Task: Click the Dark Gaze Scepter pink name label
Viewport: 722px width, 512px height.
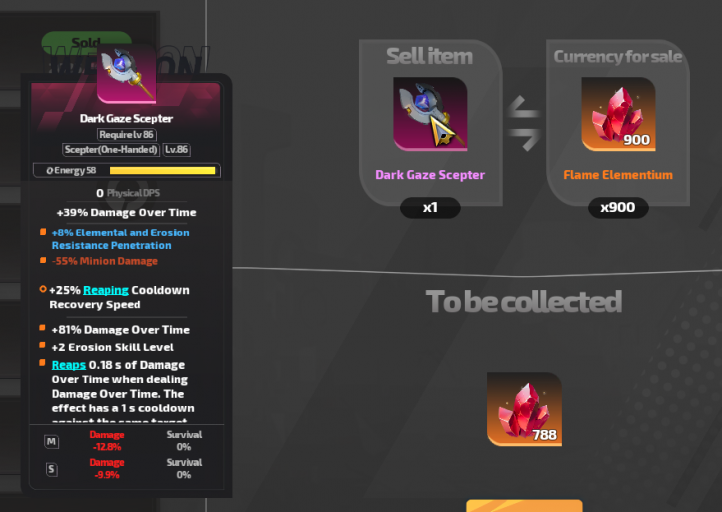Action: 430,175
